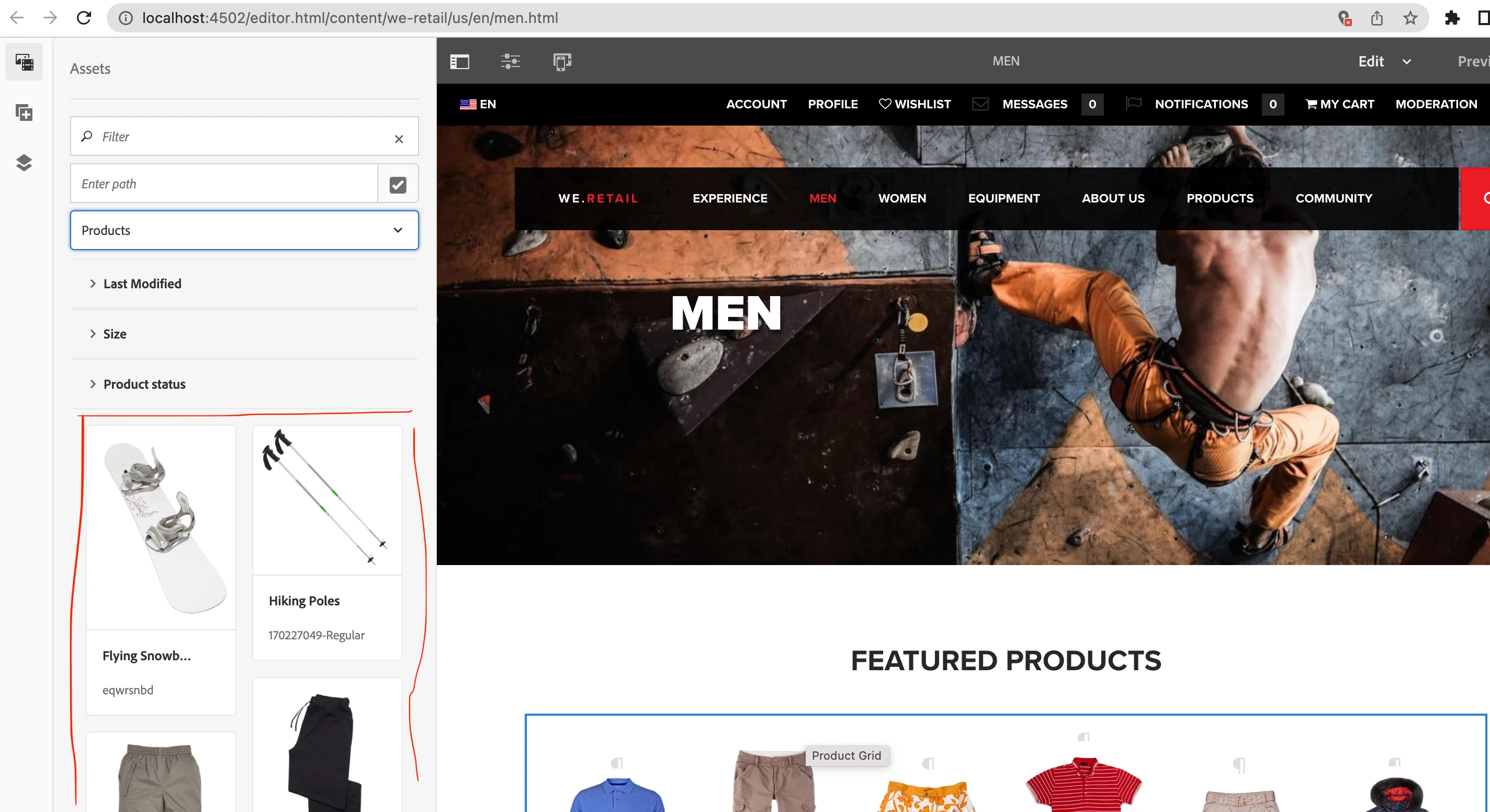Open the Content Tree layers icon
This screenshot has width=1490, height=812.
[x=24, y=163]
